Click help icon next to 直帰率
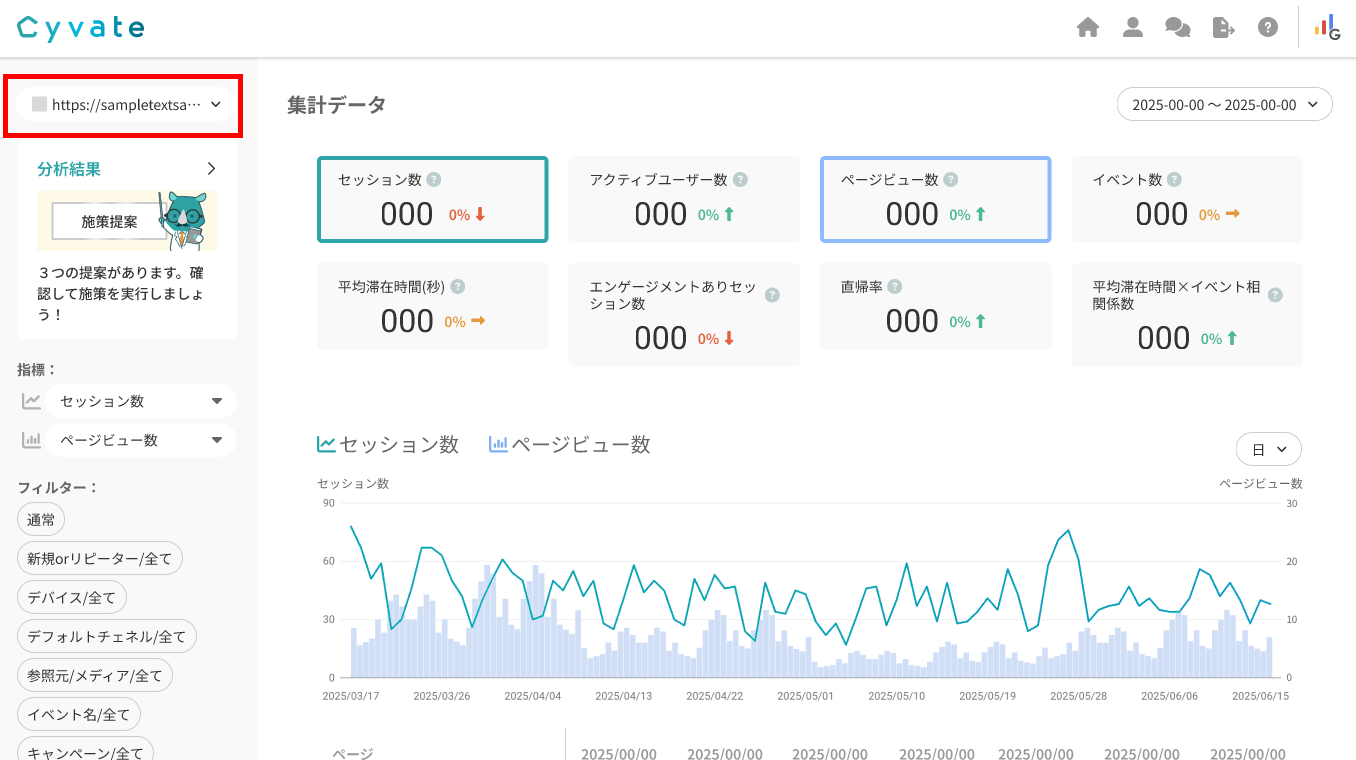The image size is (1356, 760). tap(895, 287)
